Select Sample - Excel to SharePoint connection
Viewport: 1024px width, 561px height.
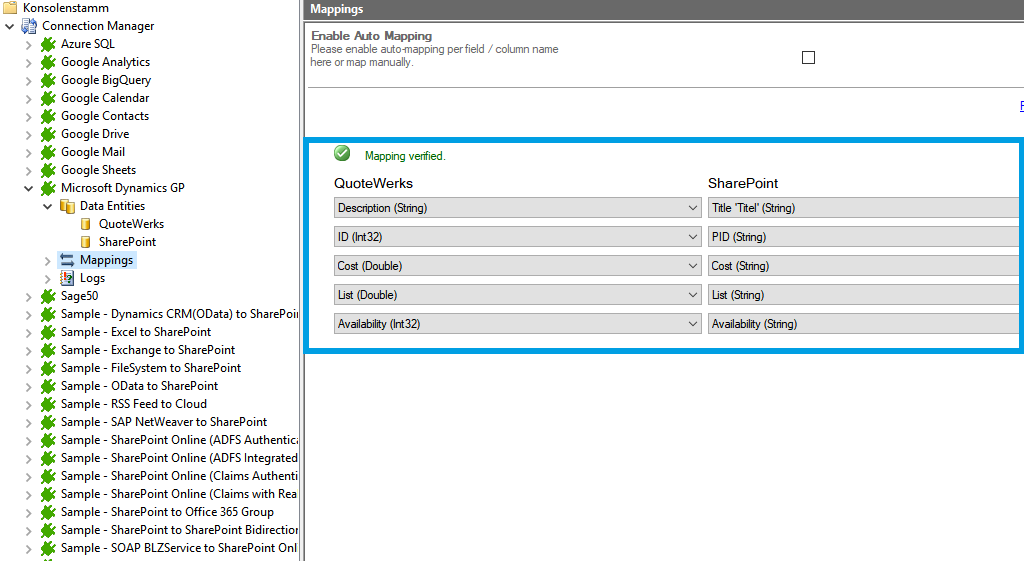click(135, 332)
